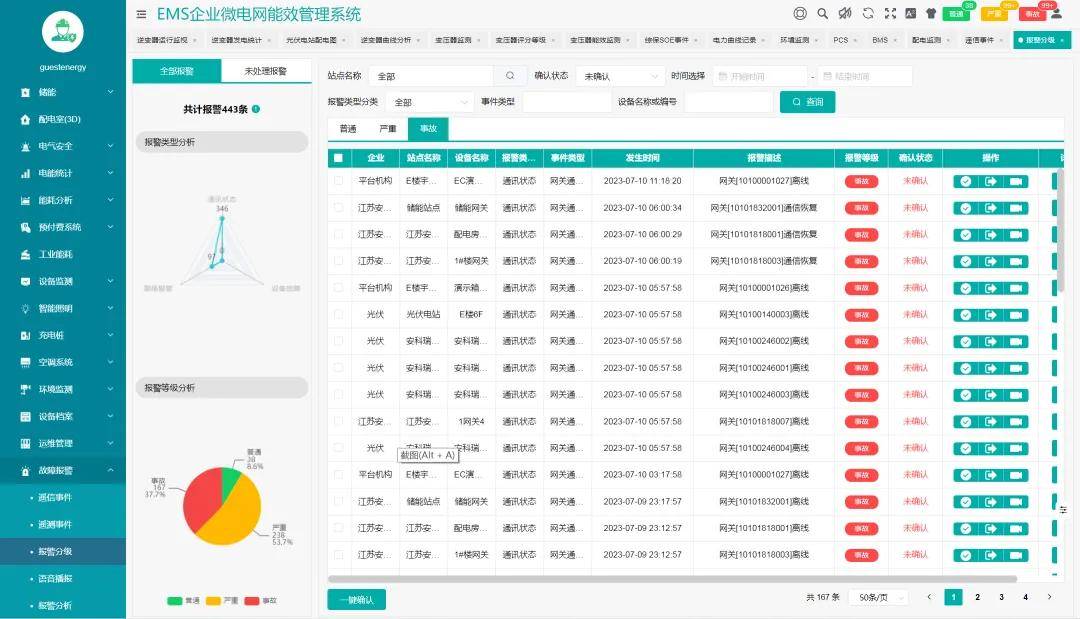This screenshot has width=1080, height=619.
Task: Click the info icon beside 共计报警443条
Action: click(x=256, y=109)
